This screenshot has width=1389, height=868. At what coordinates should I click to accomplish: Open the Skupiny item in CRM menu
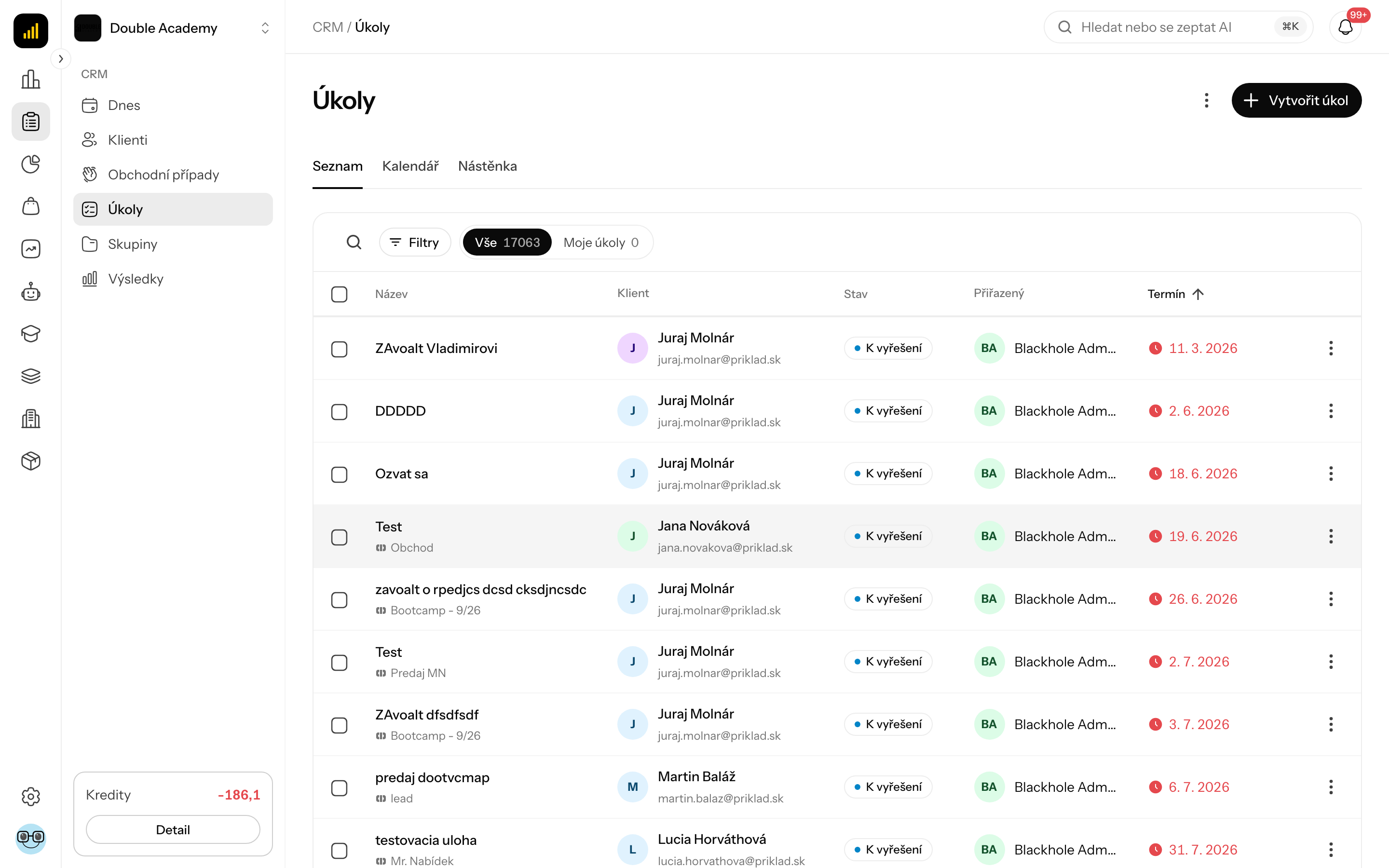point(173,244)
